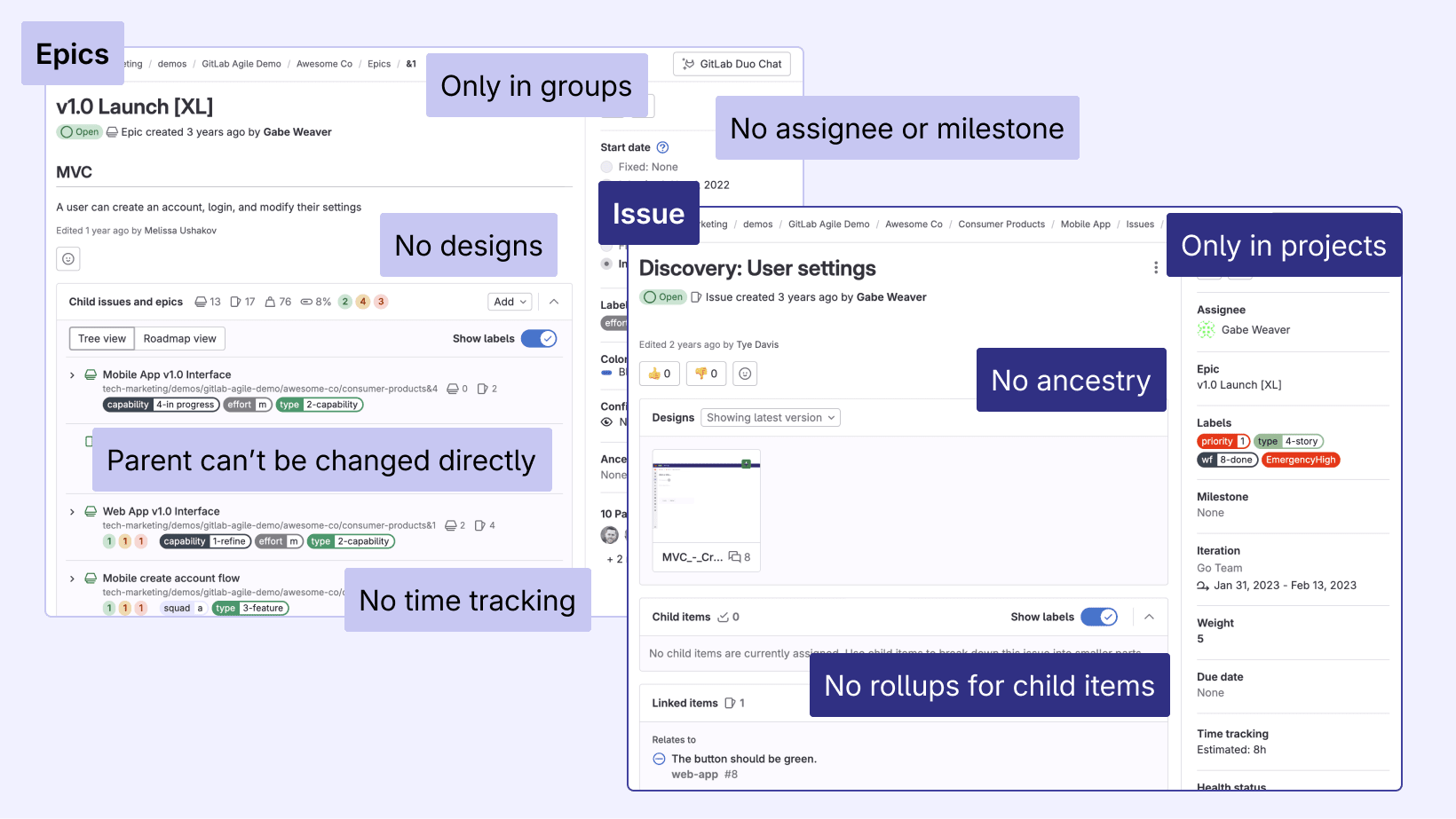1456x819 pixels.
Task: Open 'Consumer Products' breadcrumb in issue window
Action: tap(1001, 224)
